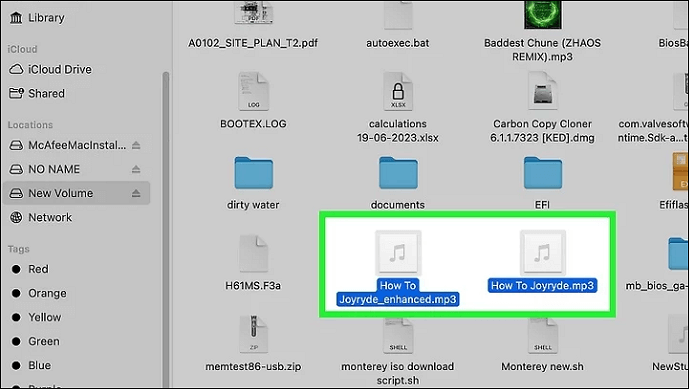This screenshot has height=389, width=689.
Task: Click Carbon Copy Cloner 6.1.1.7323 [KED].dmg name
Action: click(543, 131)
